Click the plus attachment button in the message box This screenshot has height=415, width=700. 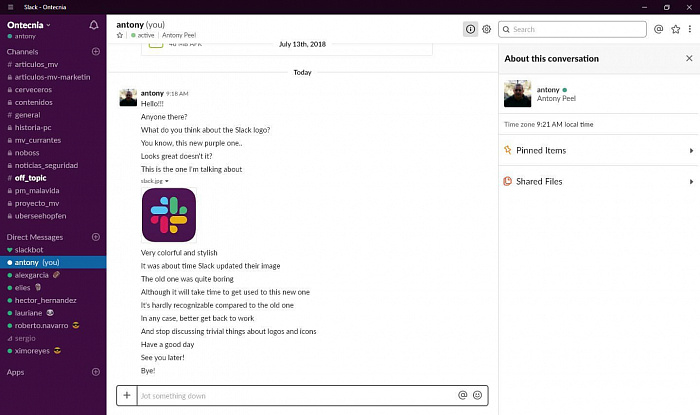pos(127,395)
